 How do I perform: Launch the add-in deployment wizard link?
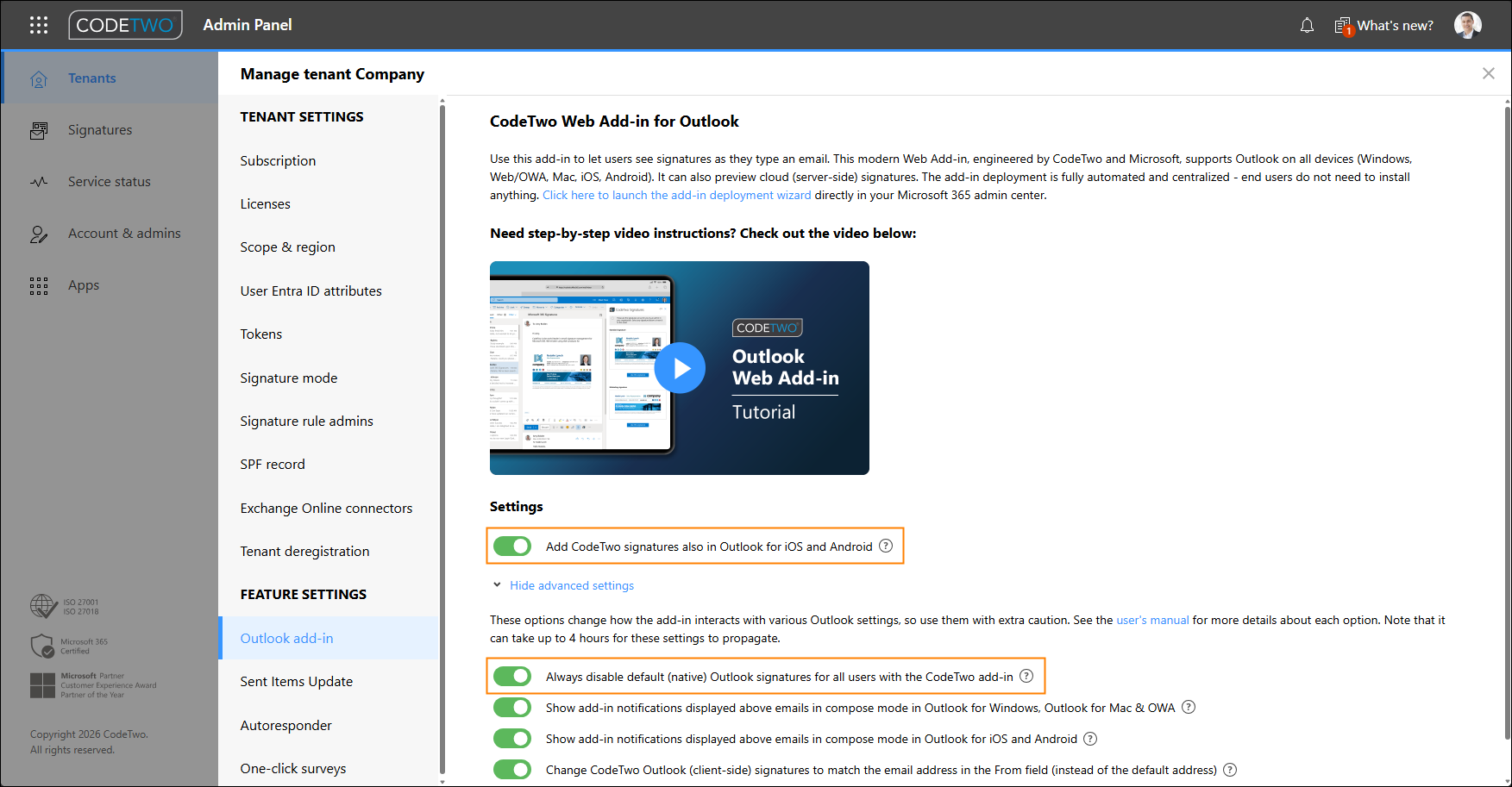tap(676, 195)
